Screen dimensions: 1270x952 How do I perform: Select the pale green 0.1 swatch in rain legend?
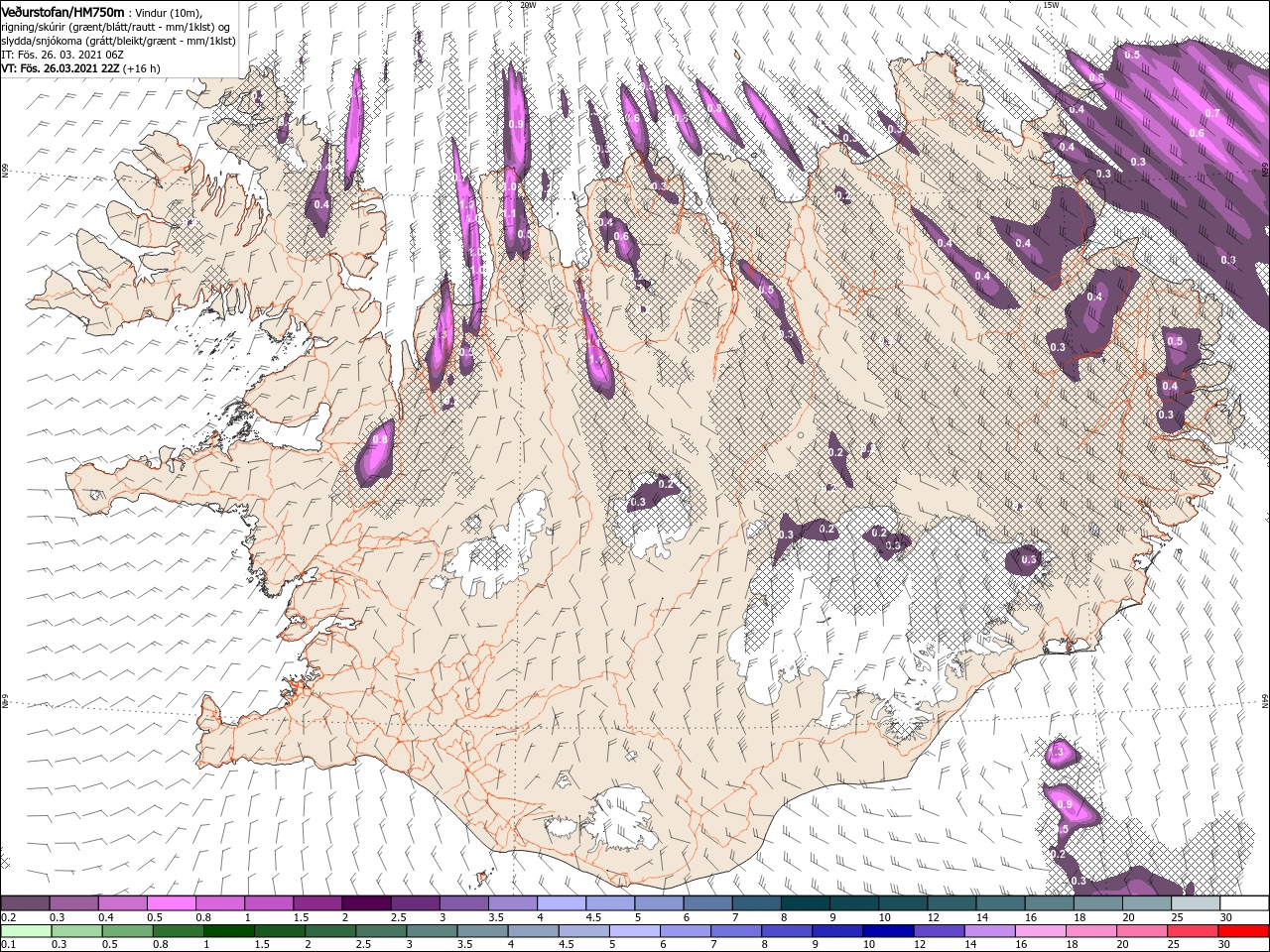point(25,931)
